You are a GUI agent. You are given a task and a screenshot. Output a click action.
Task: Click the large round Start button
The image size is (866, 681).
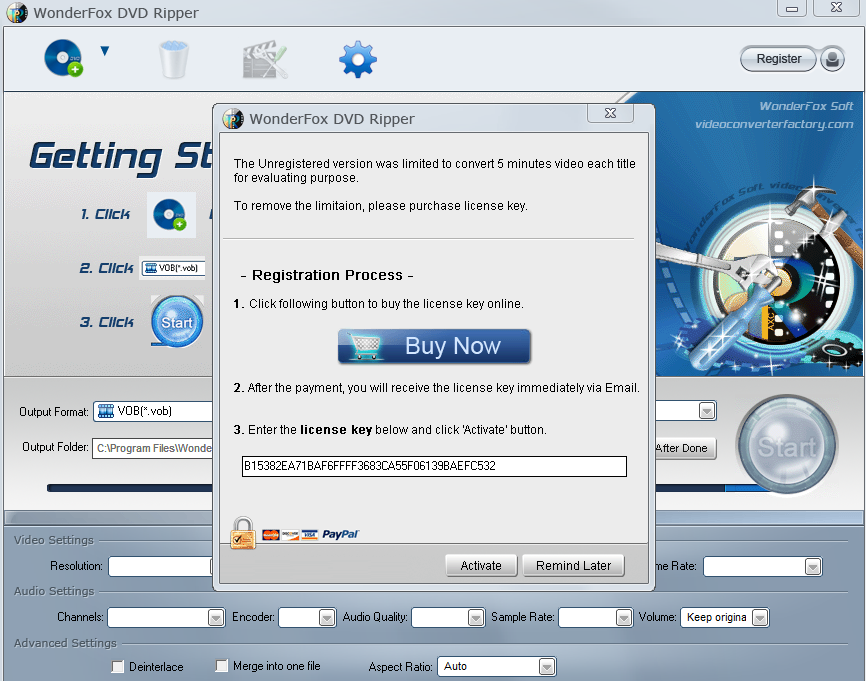[786, 445]
